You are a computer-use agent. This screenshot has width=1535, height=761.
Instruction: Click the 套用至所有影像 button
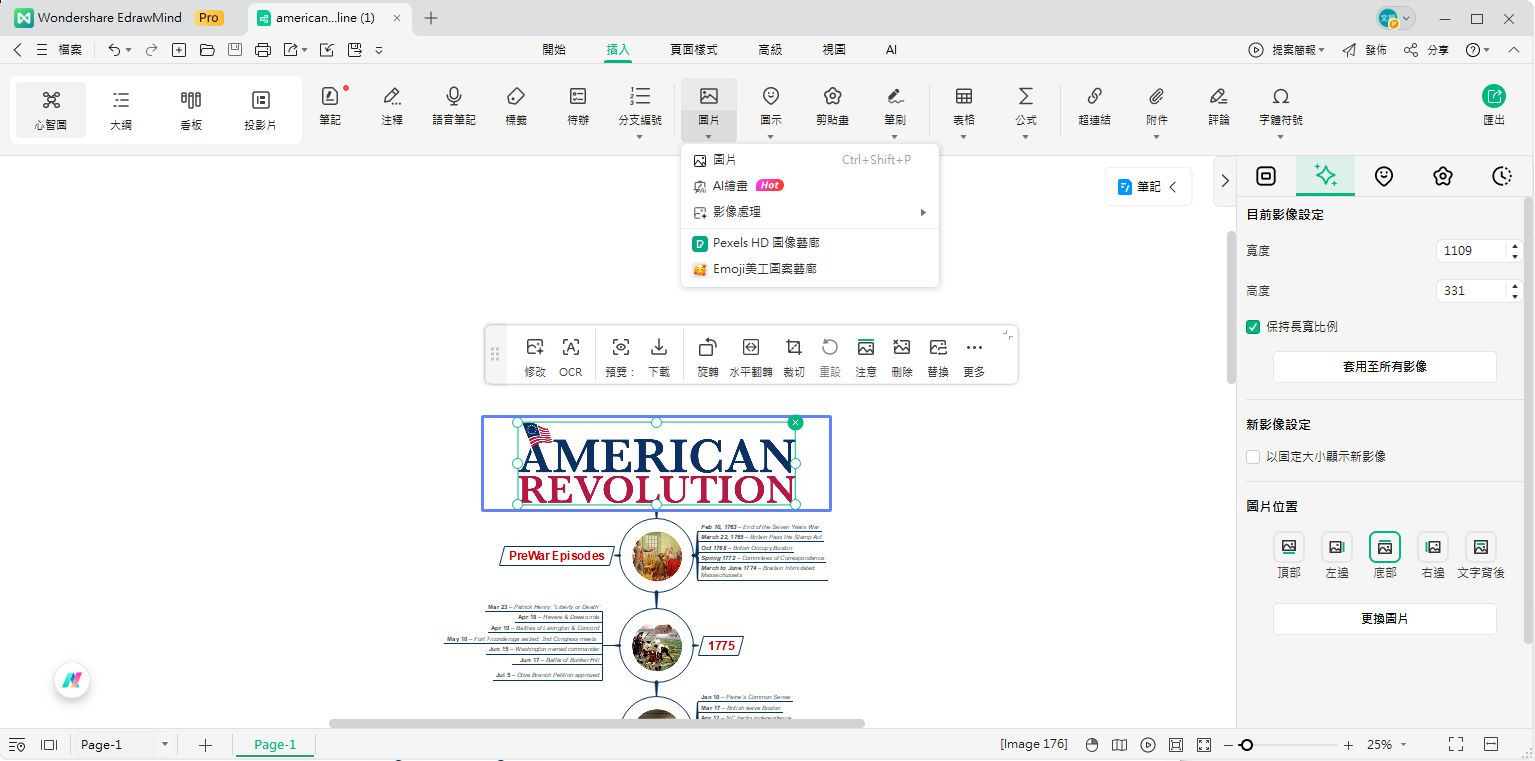(x=1384, y=367)
